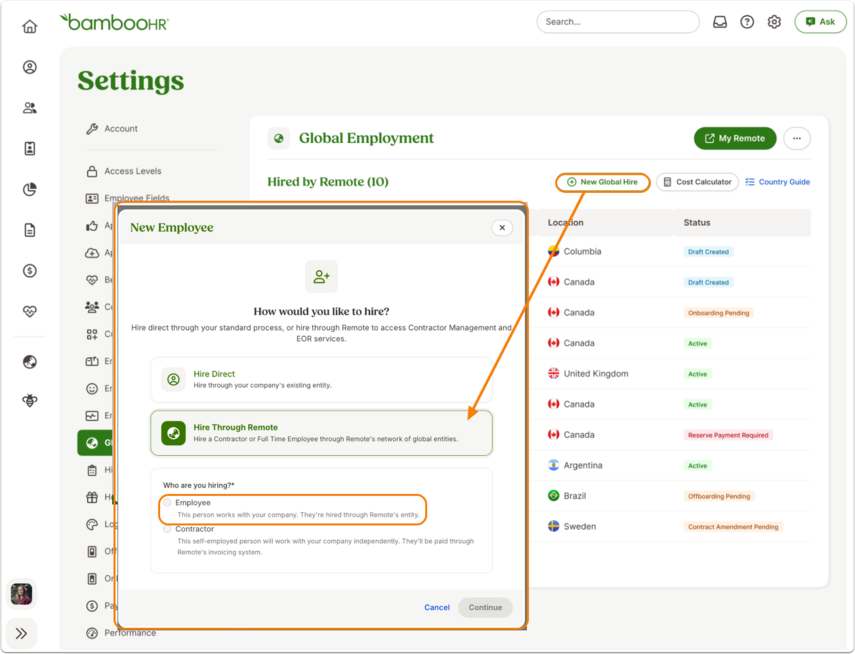Click Contract Amendment Pending status badge
This screenshot has height=654, width=855.
(733, 527)
